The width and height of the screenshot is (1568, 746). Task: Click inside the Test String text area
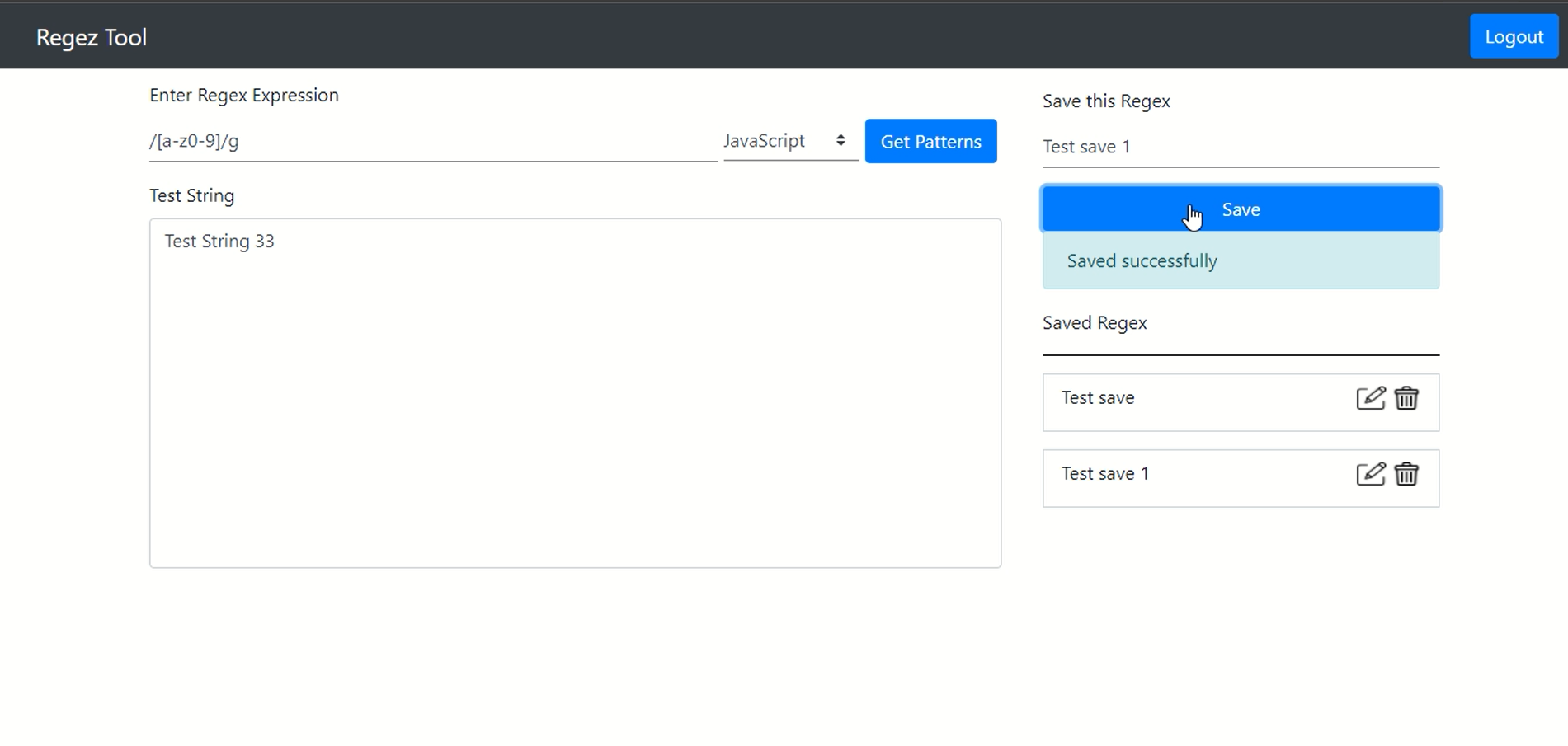(x=575, y=393)
